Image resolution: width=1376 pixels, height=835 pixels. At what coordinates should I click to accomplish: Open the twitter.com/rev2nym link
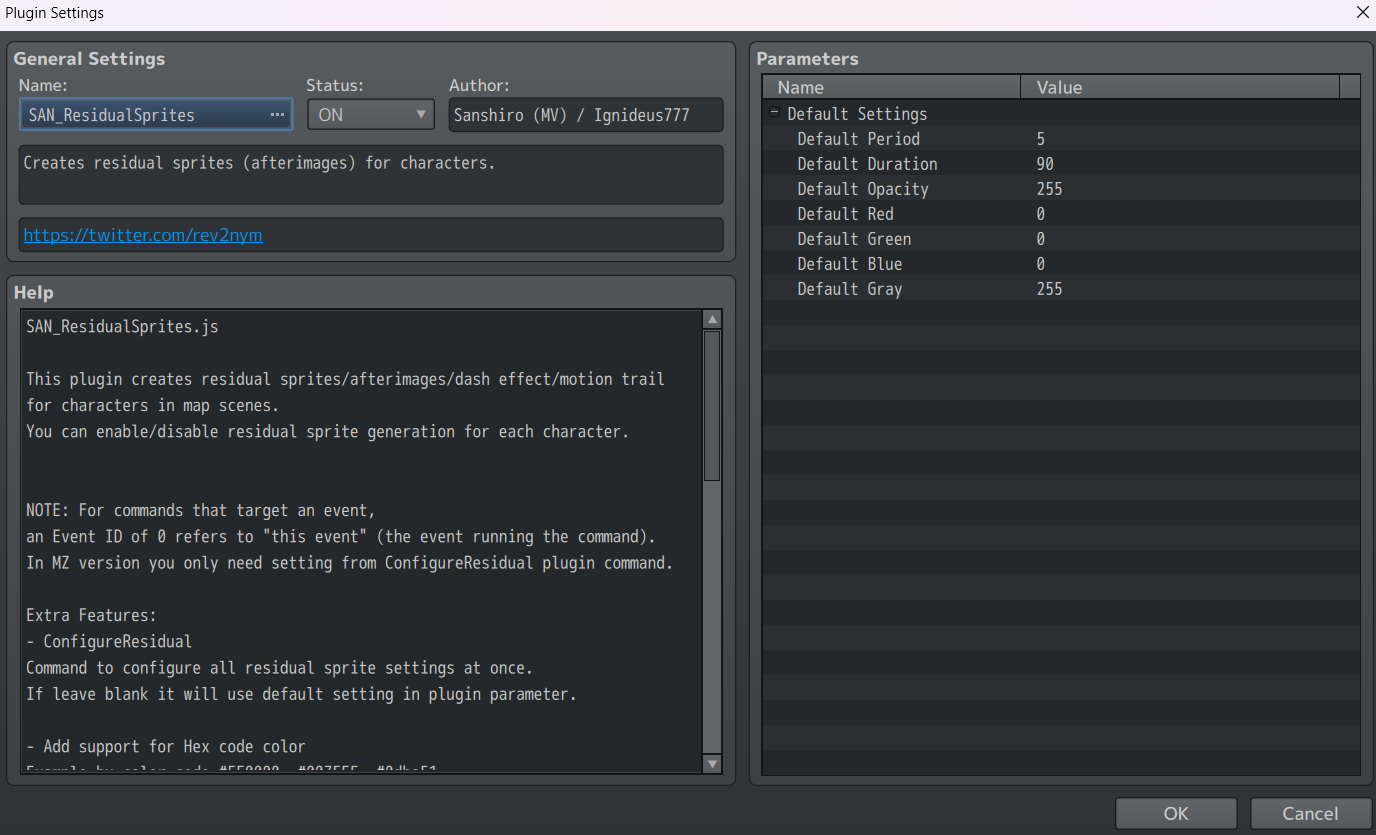point(143,236)
